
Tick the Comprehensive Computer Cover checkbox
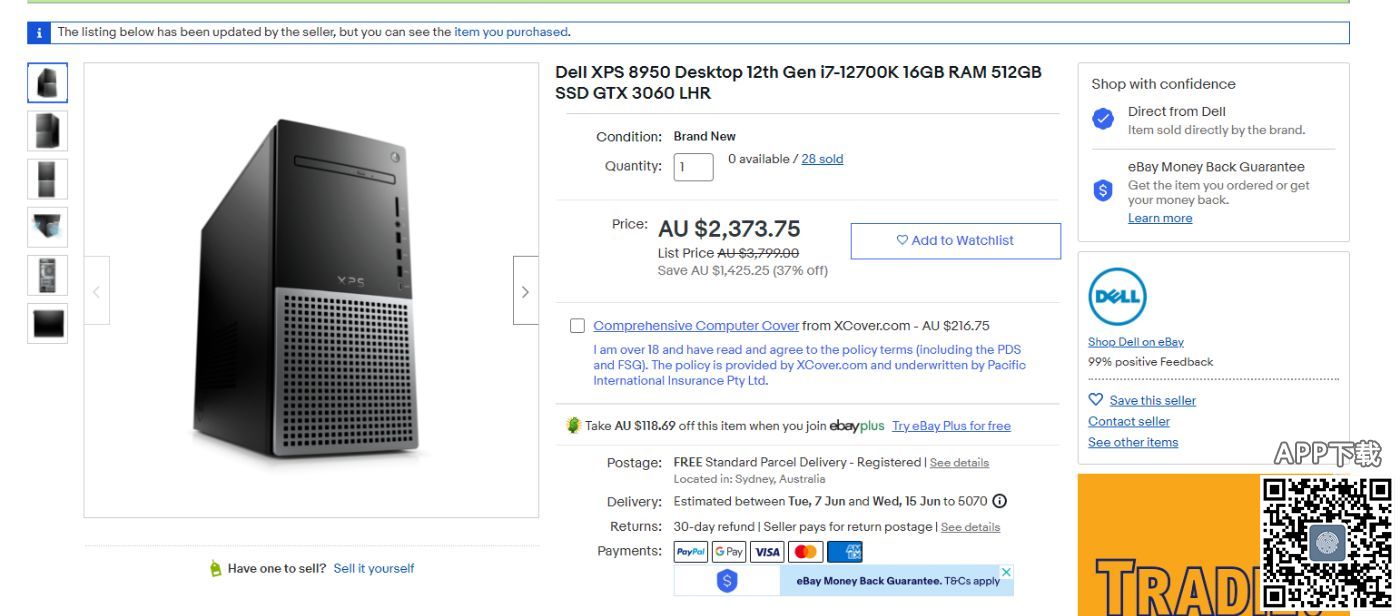(x=577, y=326)
